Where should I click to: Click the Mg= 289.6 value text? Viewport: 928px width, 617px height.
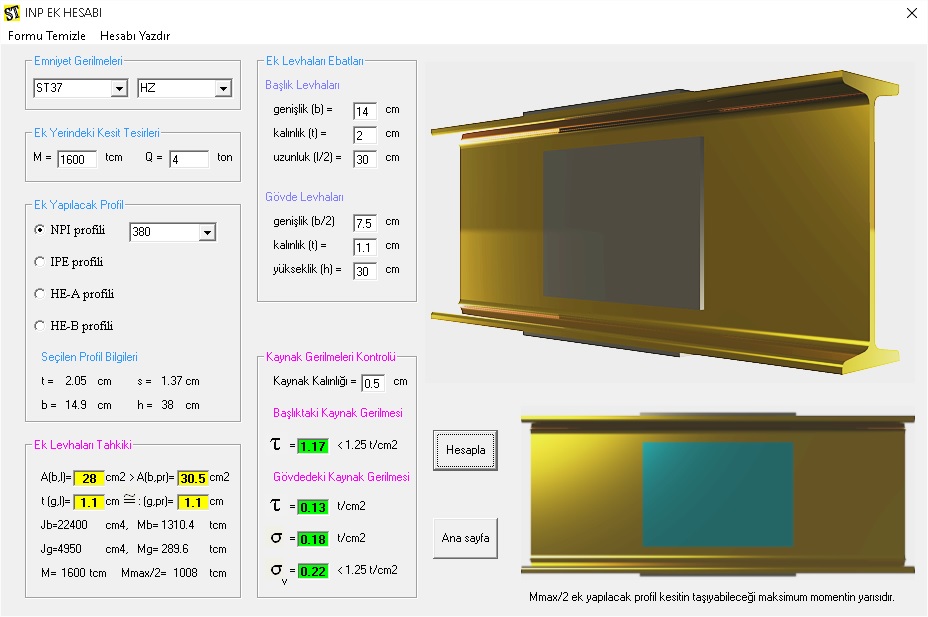point(163,549)
